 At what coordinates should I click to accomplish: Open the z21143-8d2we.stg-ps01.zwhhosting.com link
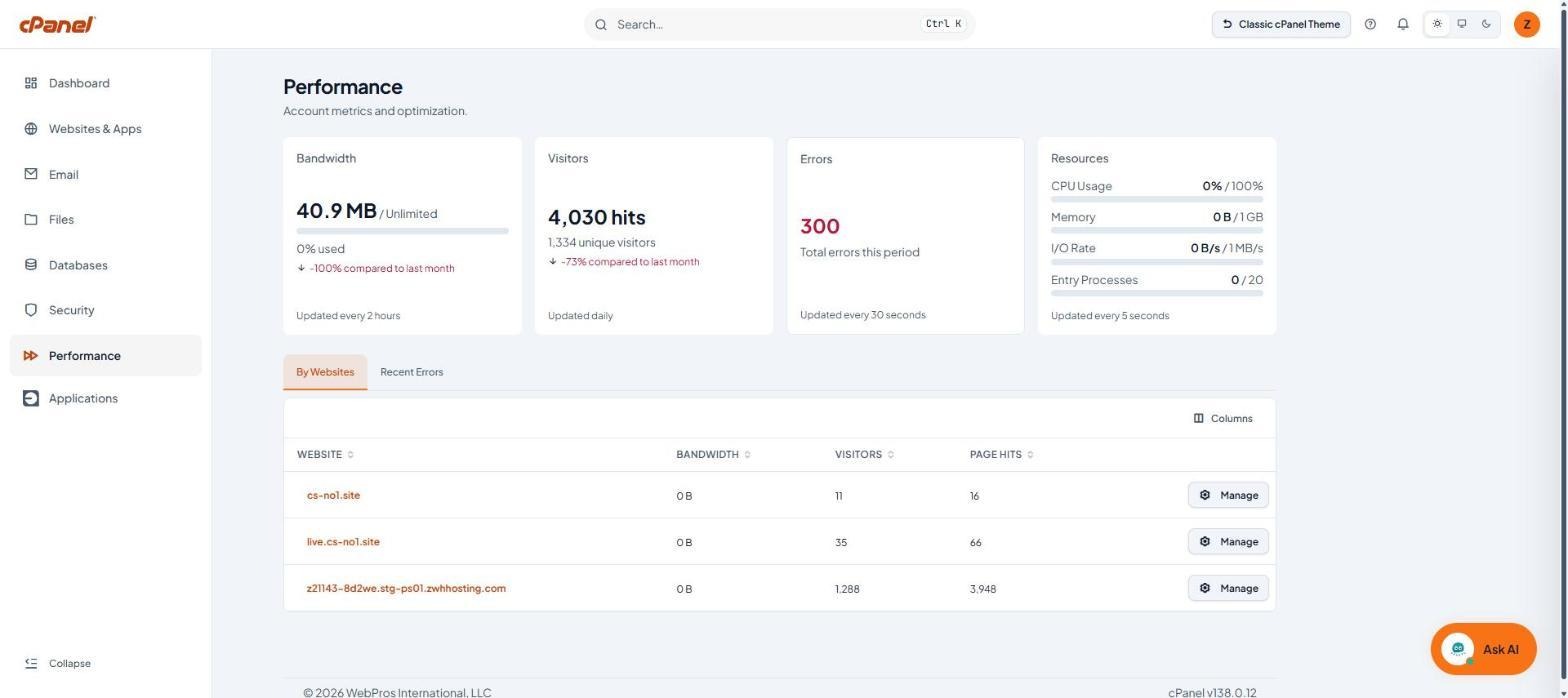406,588
